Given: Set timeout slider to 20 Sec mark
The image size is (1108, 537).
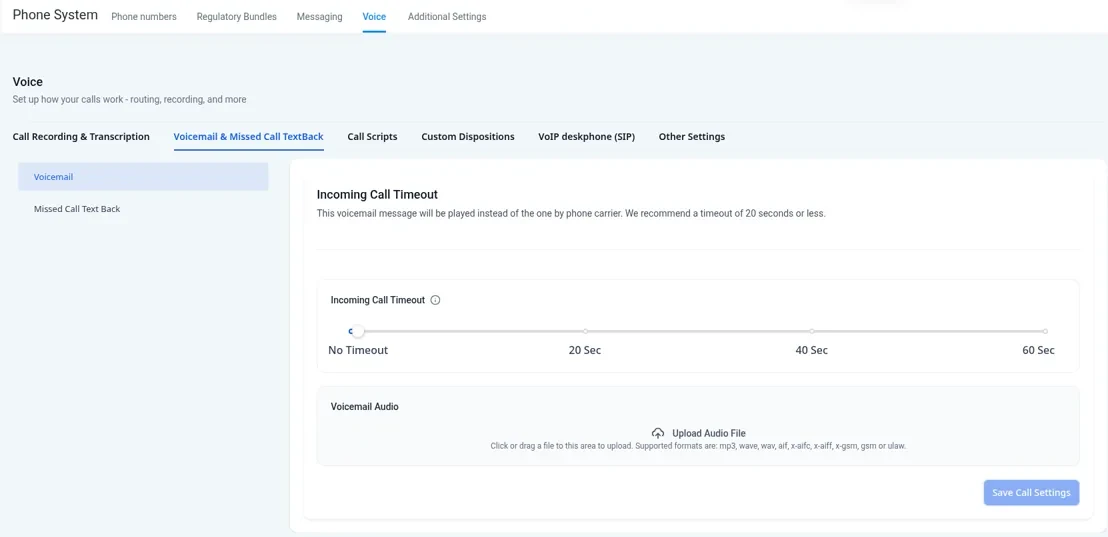Looking at the screenshot, I should coord(585,331).
